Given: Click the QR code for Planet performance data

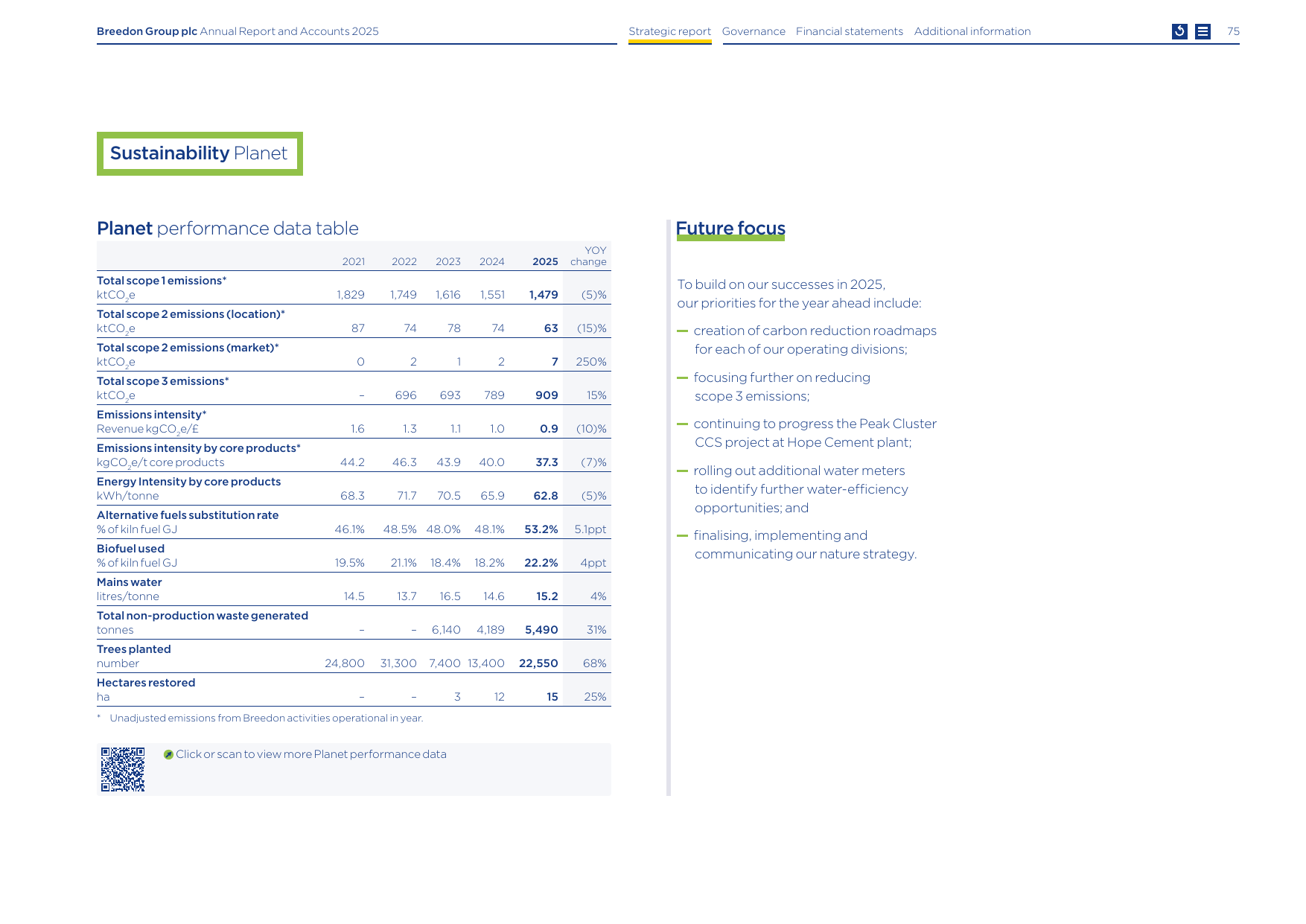Looking at the screenshot, I should click(123, 769).
